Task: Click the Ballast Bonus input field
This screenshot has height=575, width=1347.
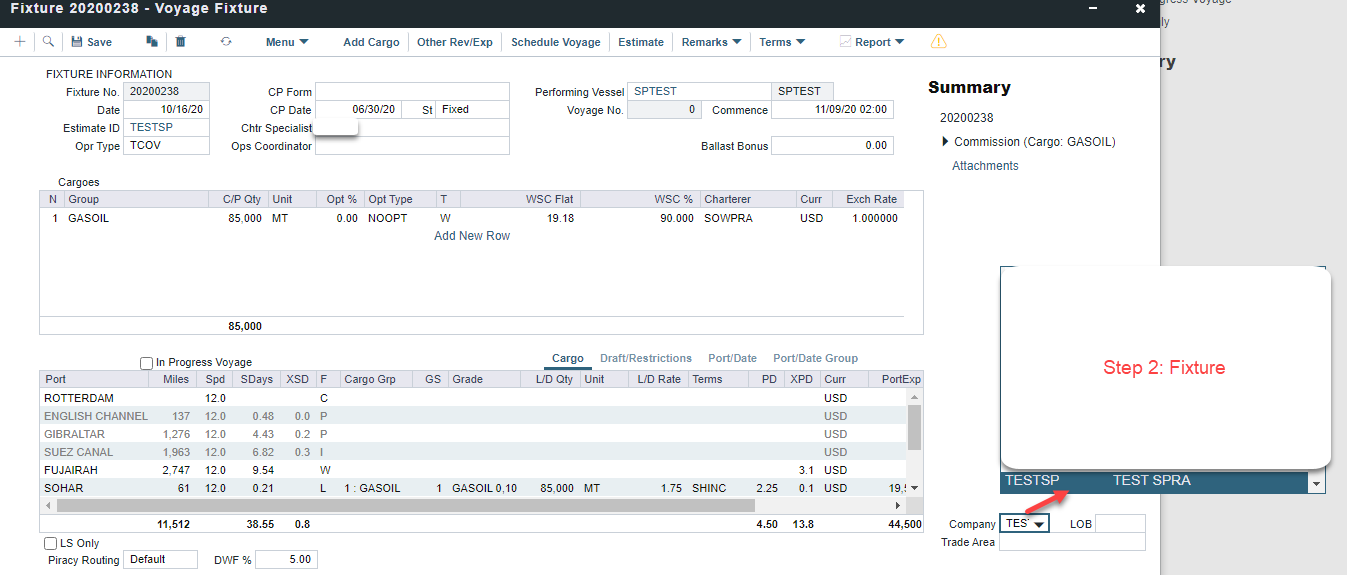Action: pos(832,146)
